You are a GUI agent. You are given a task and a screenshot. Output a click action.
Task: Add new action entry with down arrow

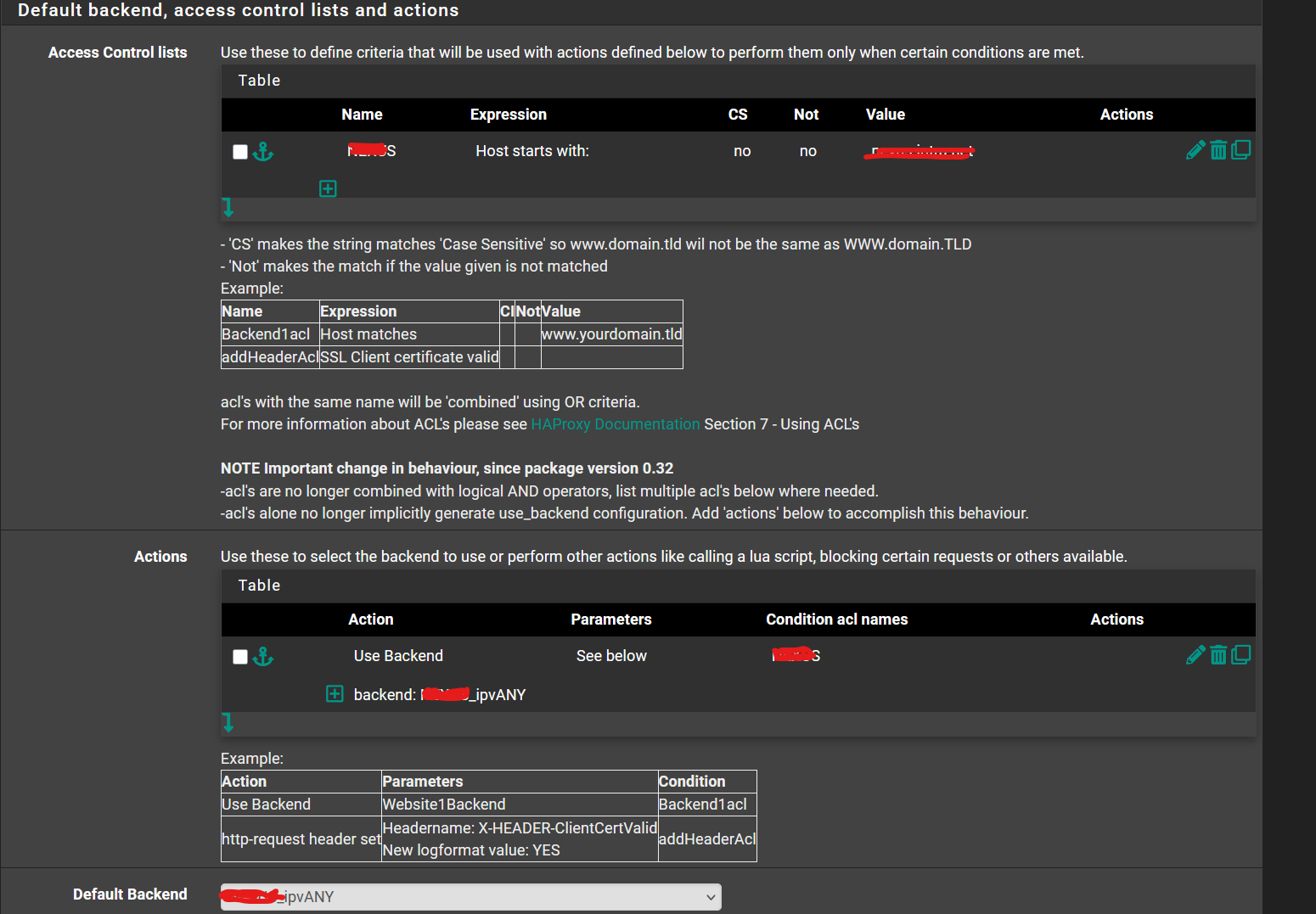[228, 722]
